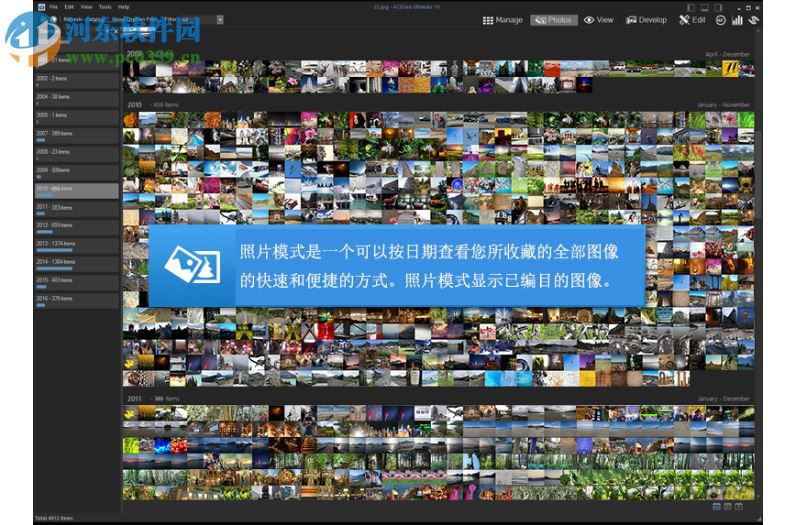This screenshot has width=796, height=525.
Task: Open the Help menu
Action: (x=124, y=7)
